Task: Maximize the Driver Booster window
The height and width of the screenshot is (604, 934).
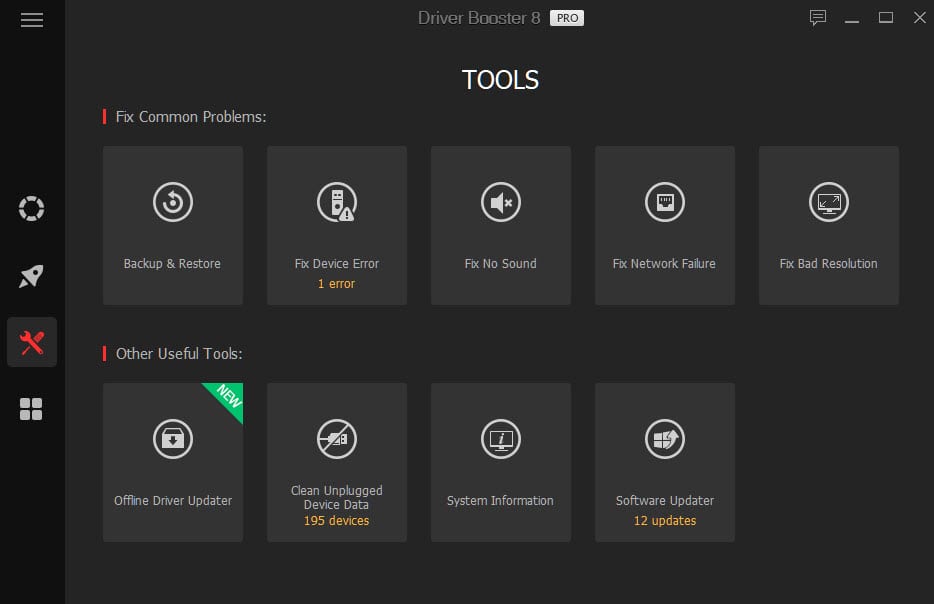Action: (886, 18)
